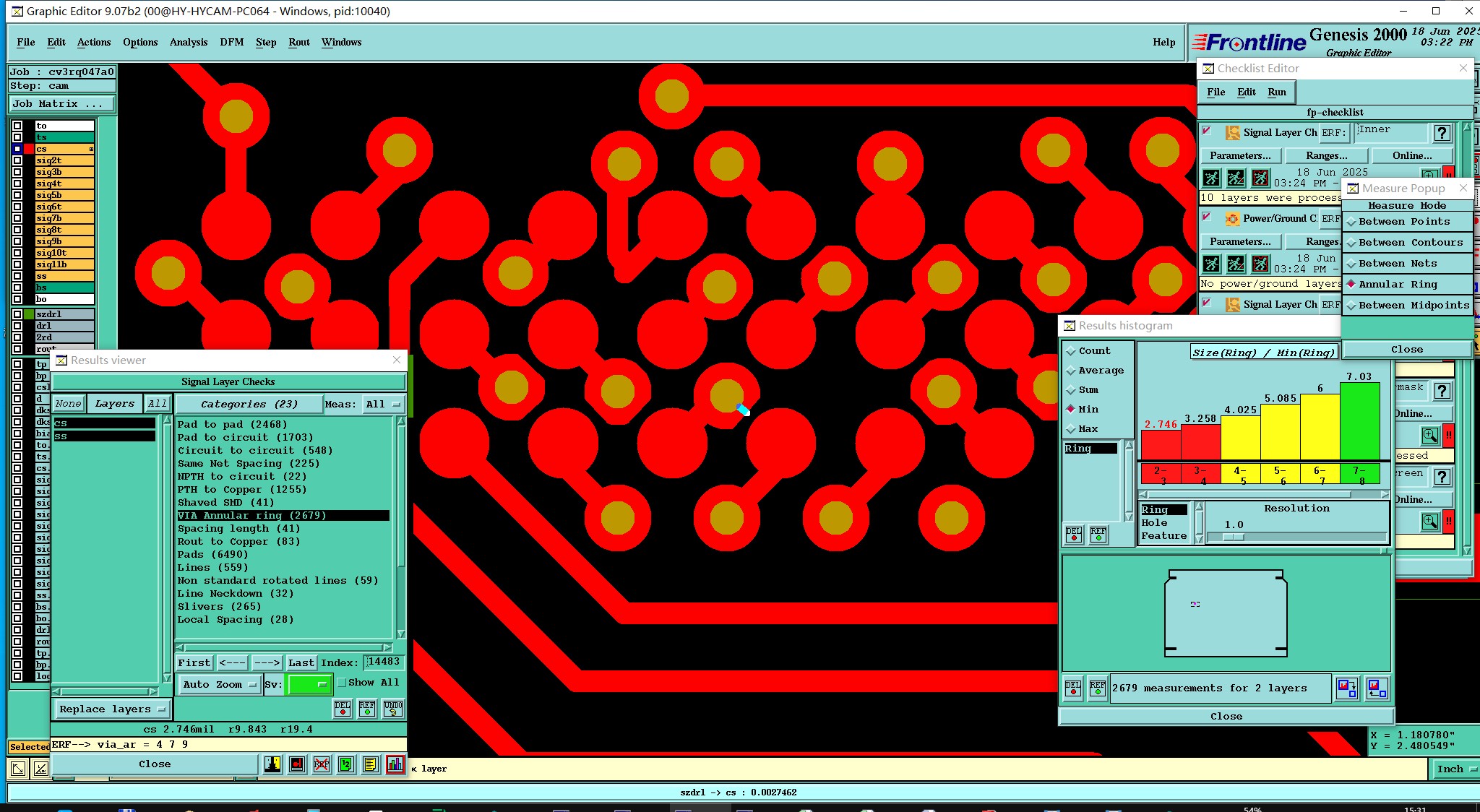Open the Inch units dropdown
The height and width of the screenshot is (812, 1480).
(x=1455, y=769)
